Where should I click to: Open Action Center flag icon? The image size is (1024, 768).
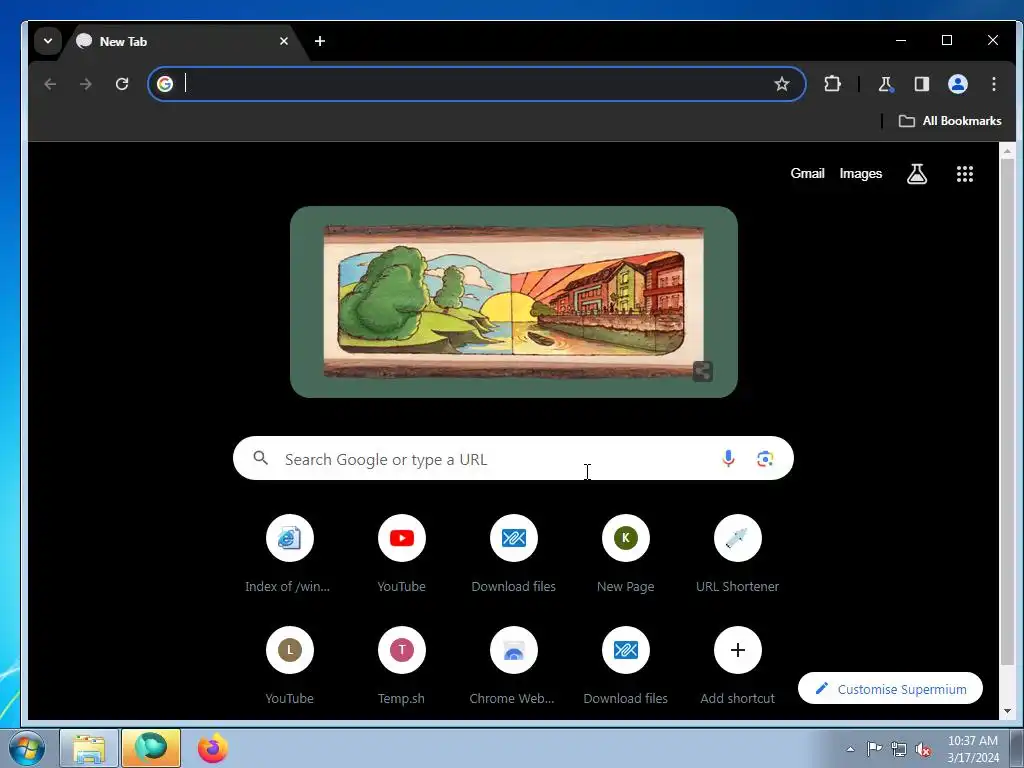tap(874, 749)
